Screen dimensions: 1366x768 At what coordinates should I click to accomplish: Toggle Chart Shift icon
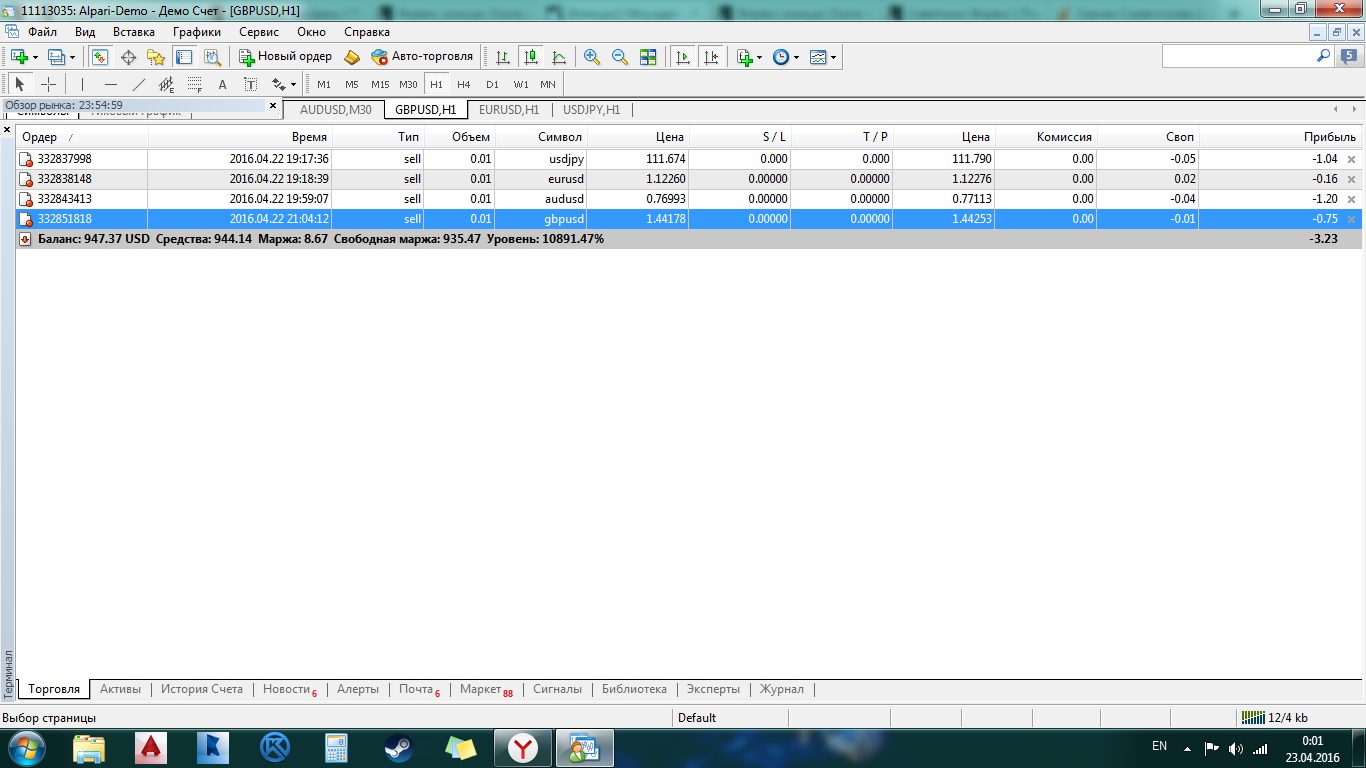pos(711,57)
